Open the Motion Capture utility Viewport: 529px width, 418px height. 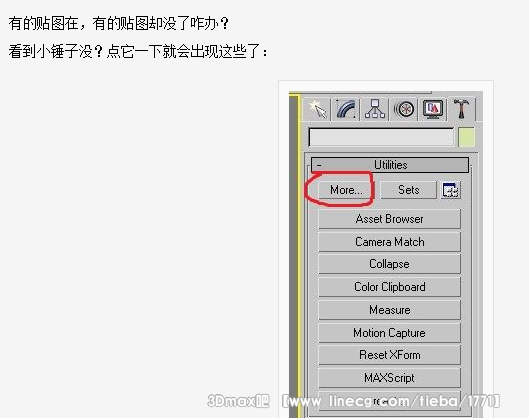(x=389, y=333)
